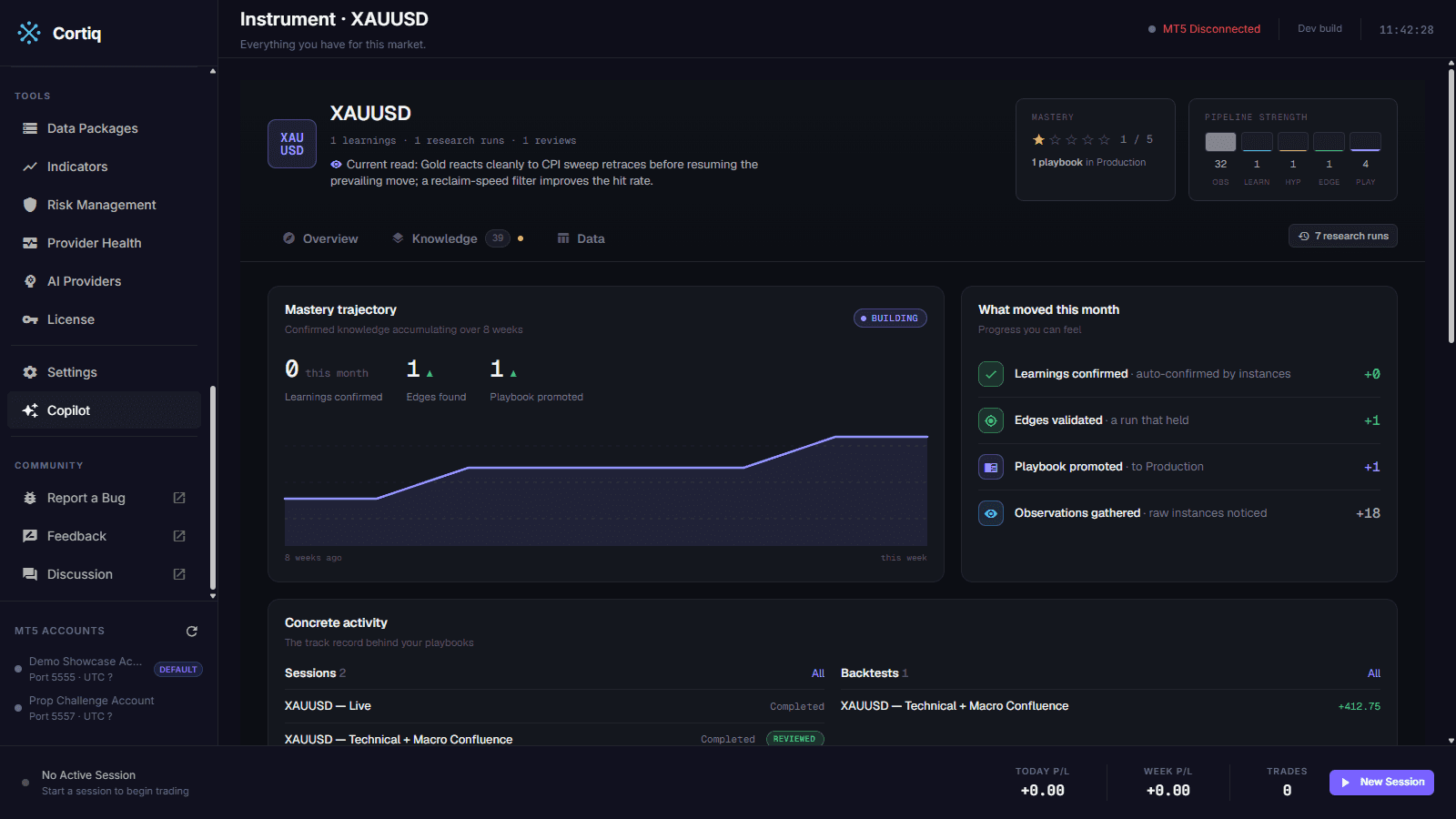Click the eye icon before Current read
1456x819 pixels.
[x=336, y=165]
